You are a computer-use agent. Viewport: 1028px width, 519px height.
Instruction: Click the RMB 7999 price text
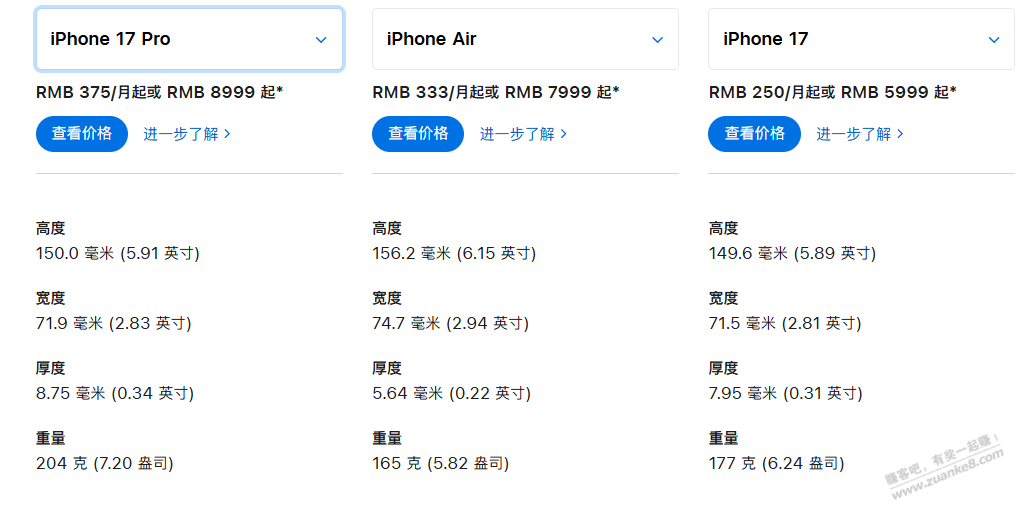(548, 92)
